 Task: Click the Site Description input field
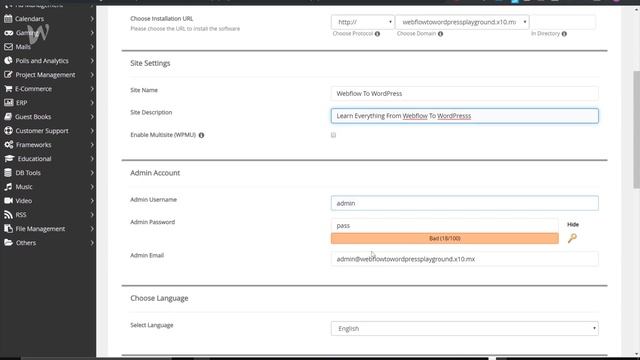click(x=464, y=116)
